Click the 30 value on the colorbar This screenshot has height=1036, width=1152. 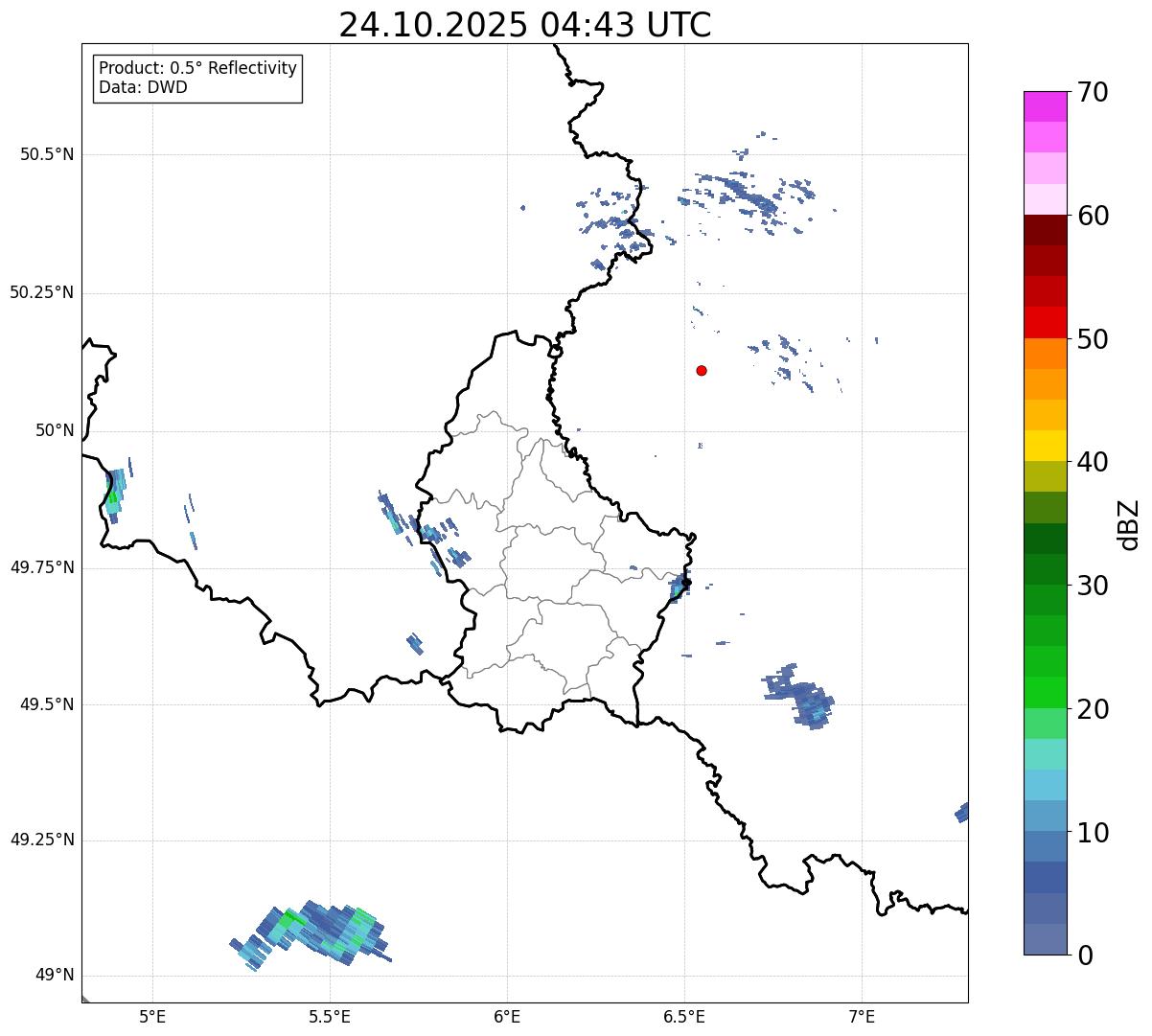(1093, 586)
